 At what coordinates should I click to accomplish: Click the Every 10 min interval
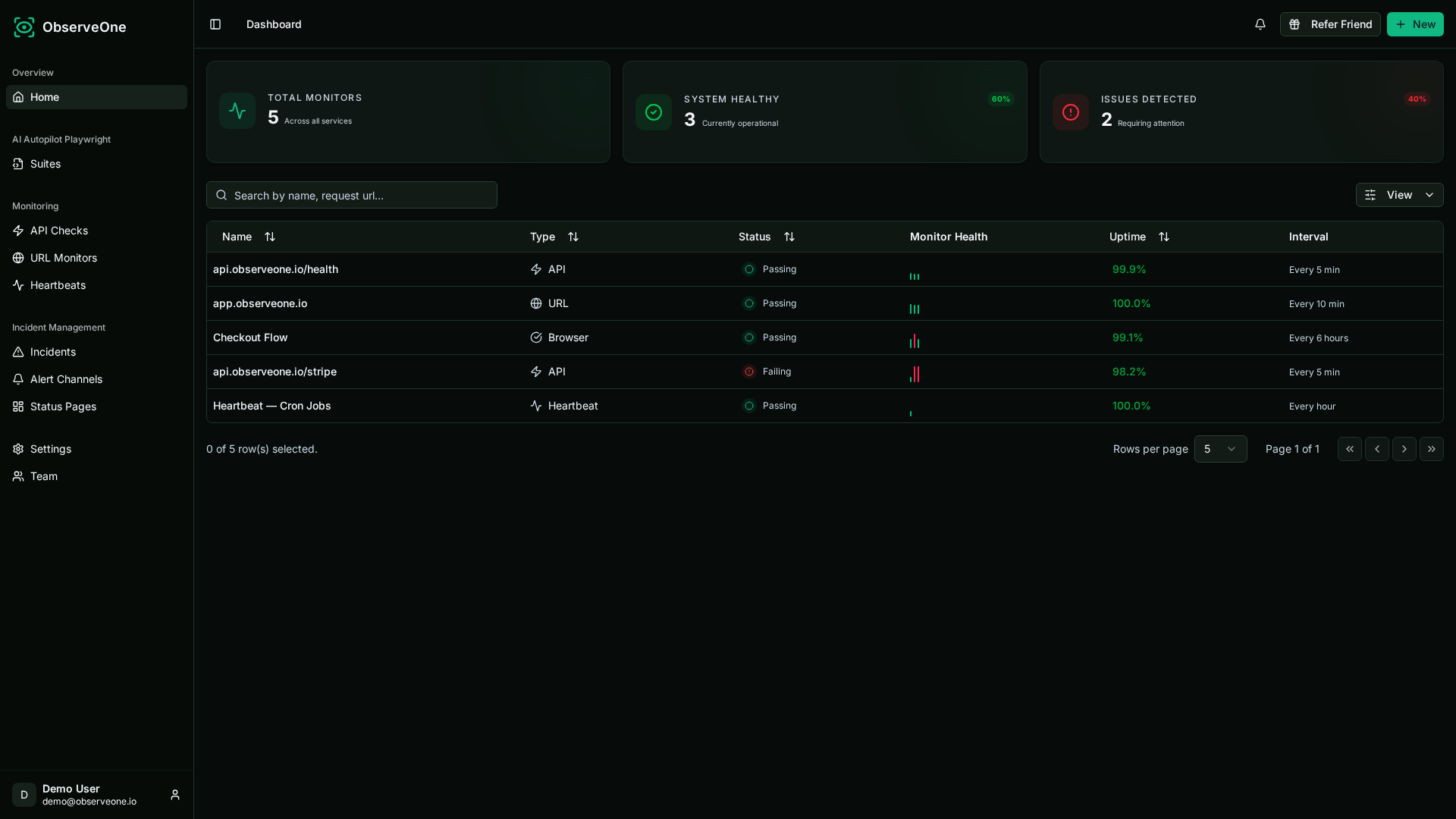coord(1316,304)
